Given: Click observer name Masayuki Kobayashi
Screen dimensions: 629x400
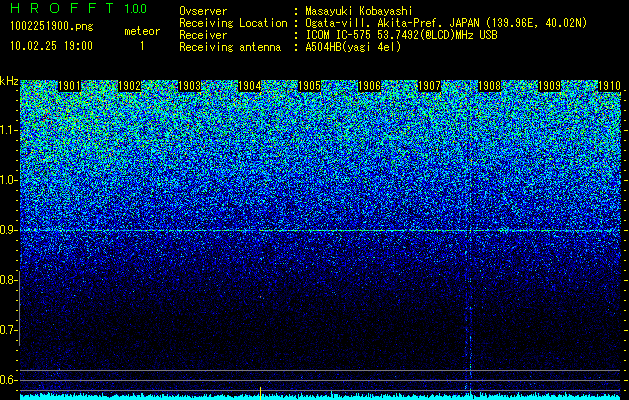Looking at the screenshot, I should [x=359, y=11].
